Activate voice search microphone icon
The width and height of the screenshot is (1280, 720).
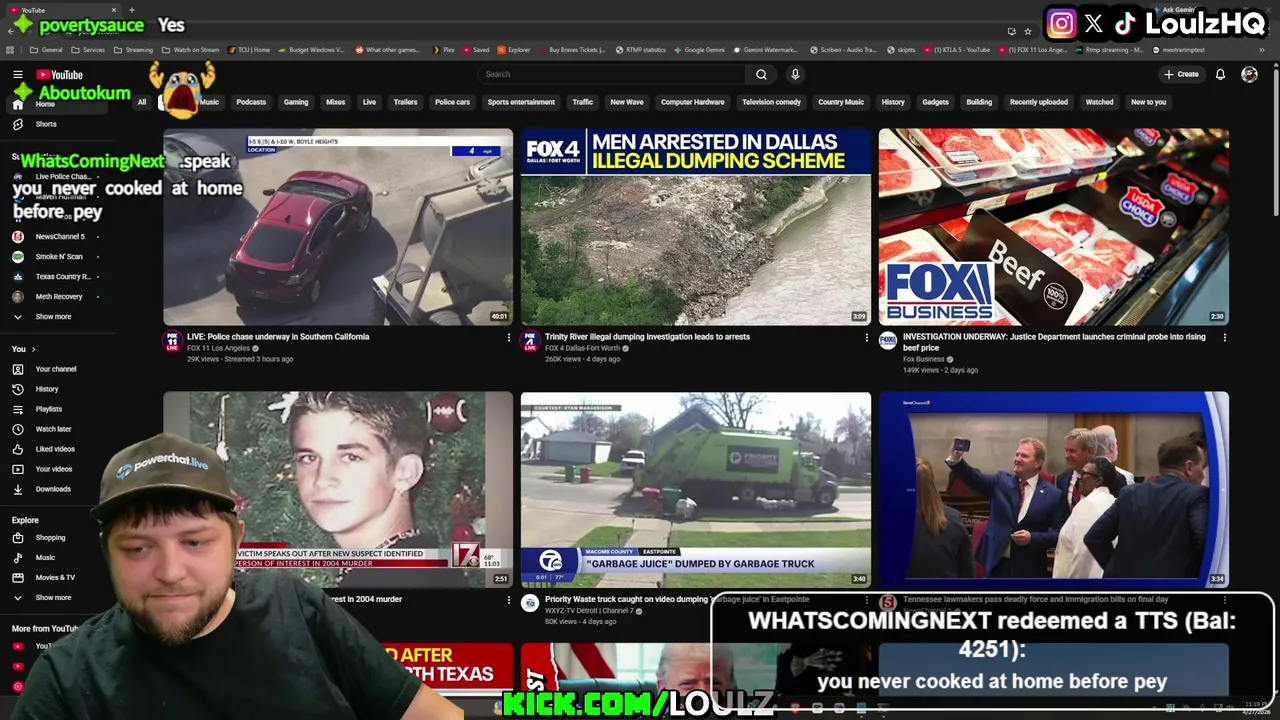[795, 74]
